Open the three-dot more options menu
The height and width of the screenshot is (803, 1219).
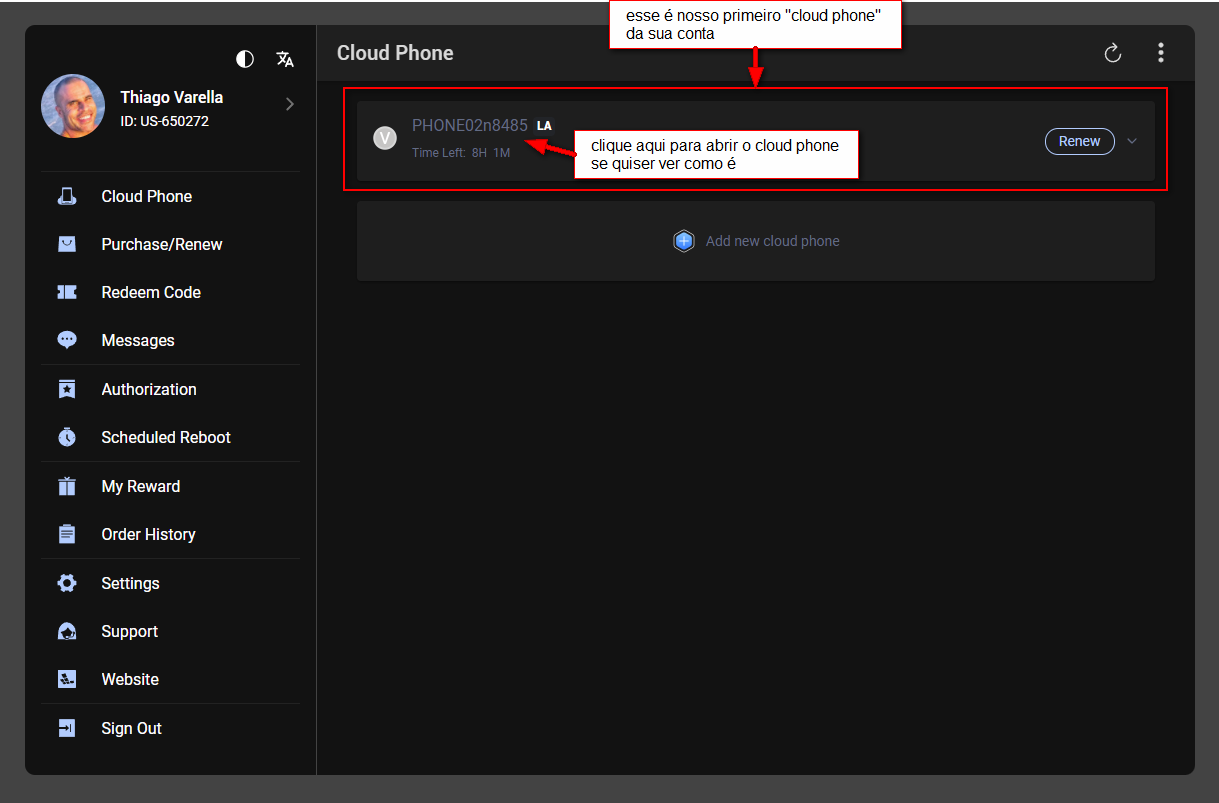tap(1160, 53)
